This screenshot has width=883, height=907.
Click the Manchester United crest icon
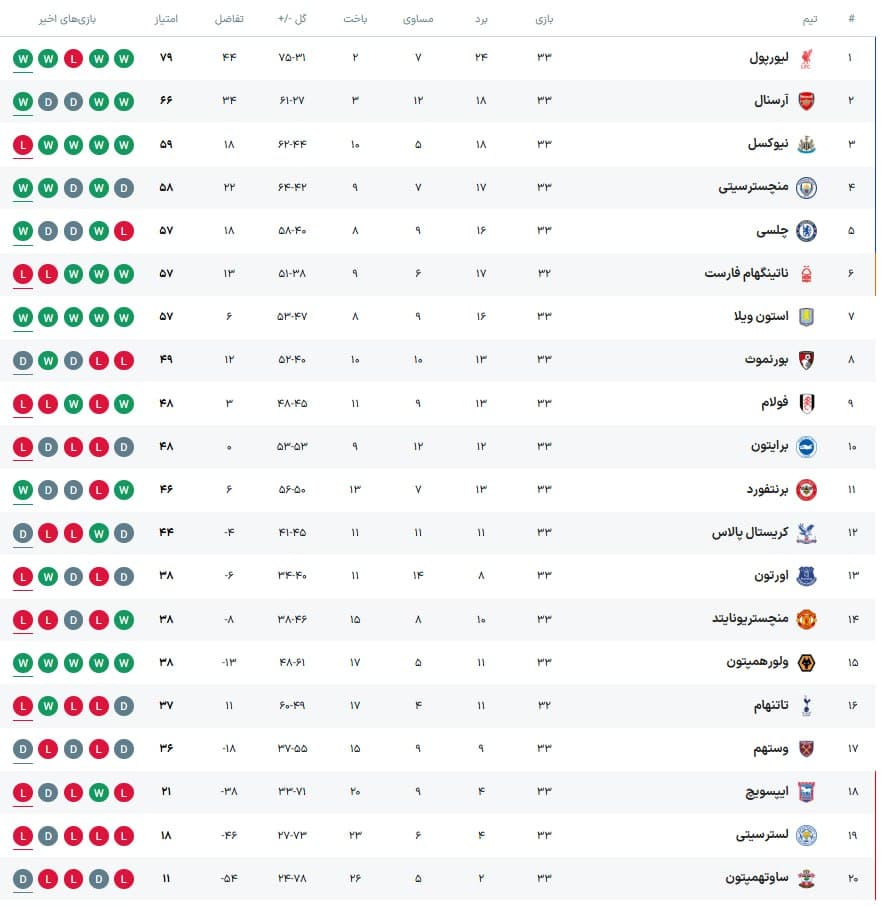coord(806,620)
